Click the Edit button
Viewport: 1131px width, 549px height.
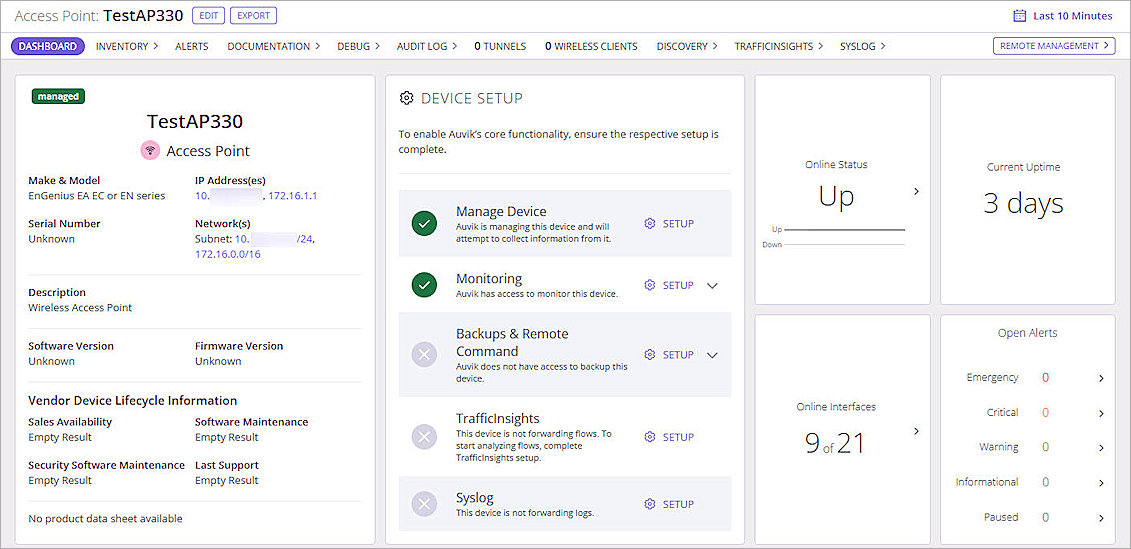pyautogui.click(x=208, y=16)
